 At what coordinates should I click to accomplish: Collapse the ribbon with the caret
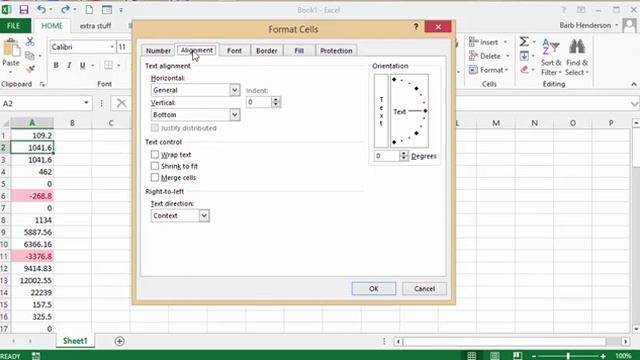coord(634,84)
